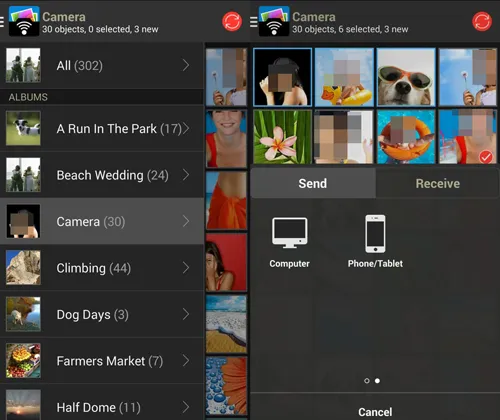Tap the 'Beach Wedding (24)' label
500x420 pixels.
[112, 175]
